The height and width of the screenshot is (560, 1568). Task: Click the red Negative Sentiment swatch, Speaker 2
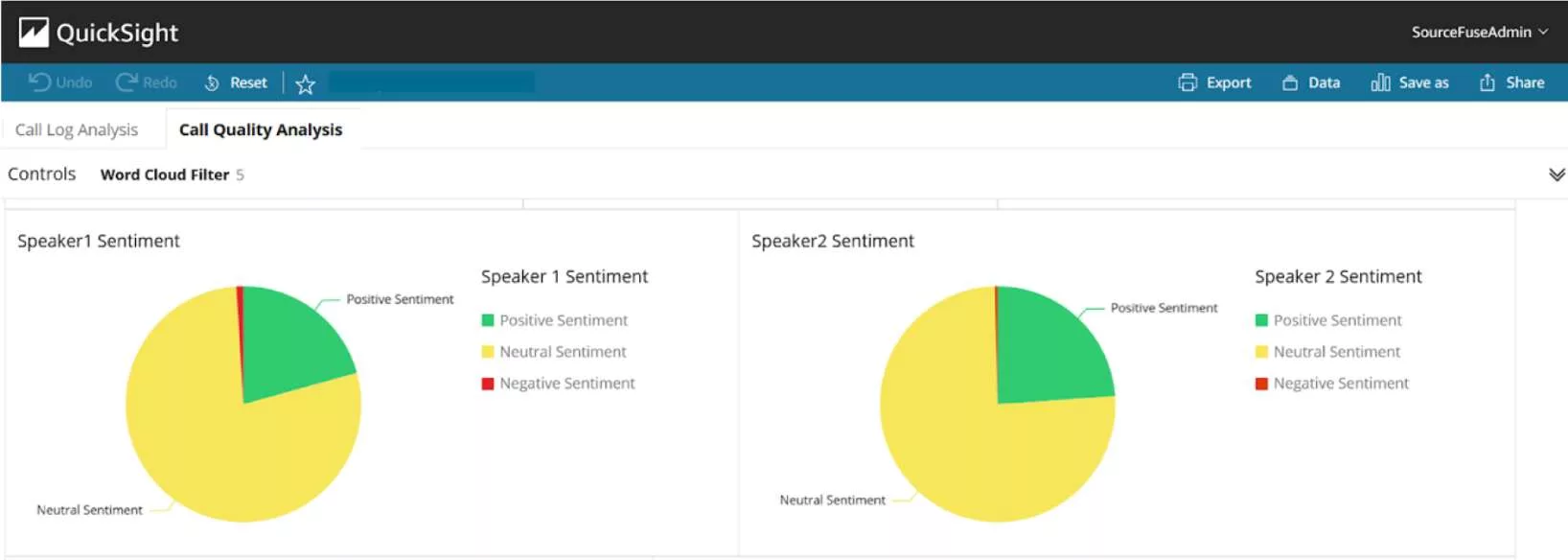(1261, 384)
